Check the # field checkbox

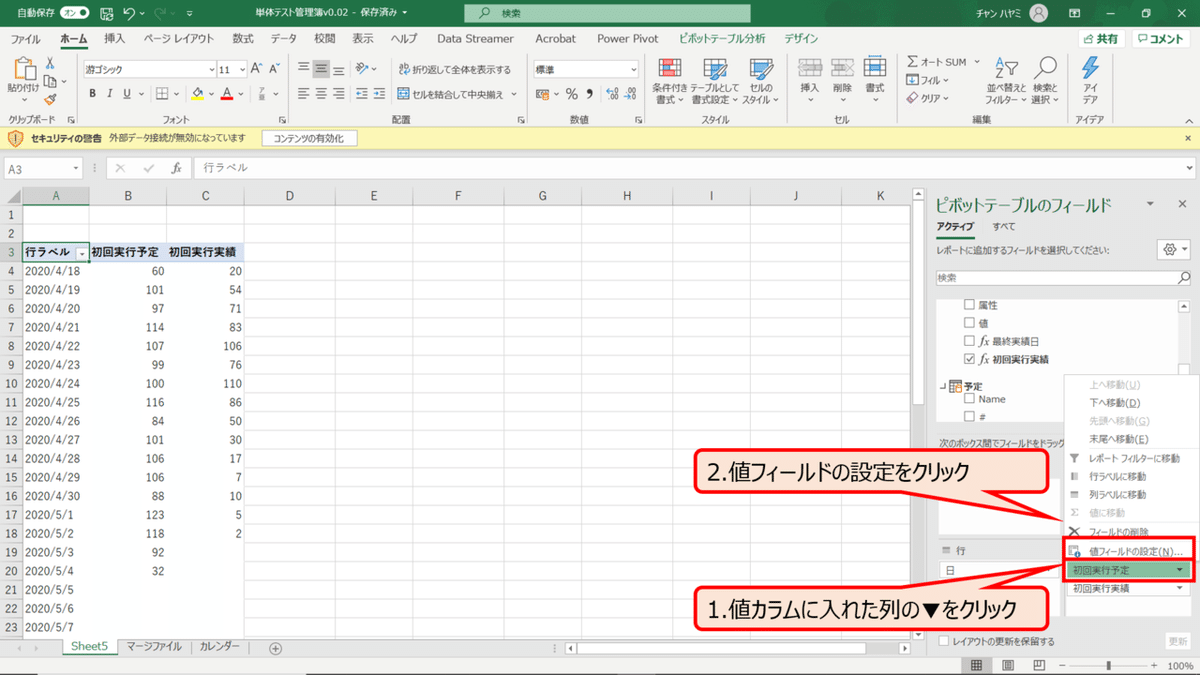tap(968, 416)
